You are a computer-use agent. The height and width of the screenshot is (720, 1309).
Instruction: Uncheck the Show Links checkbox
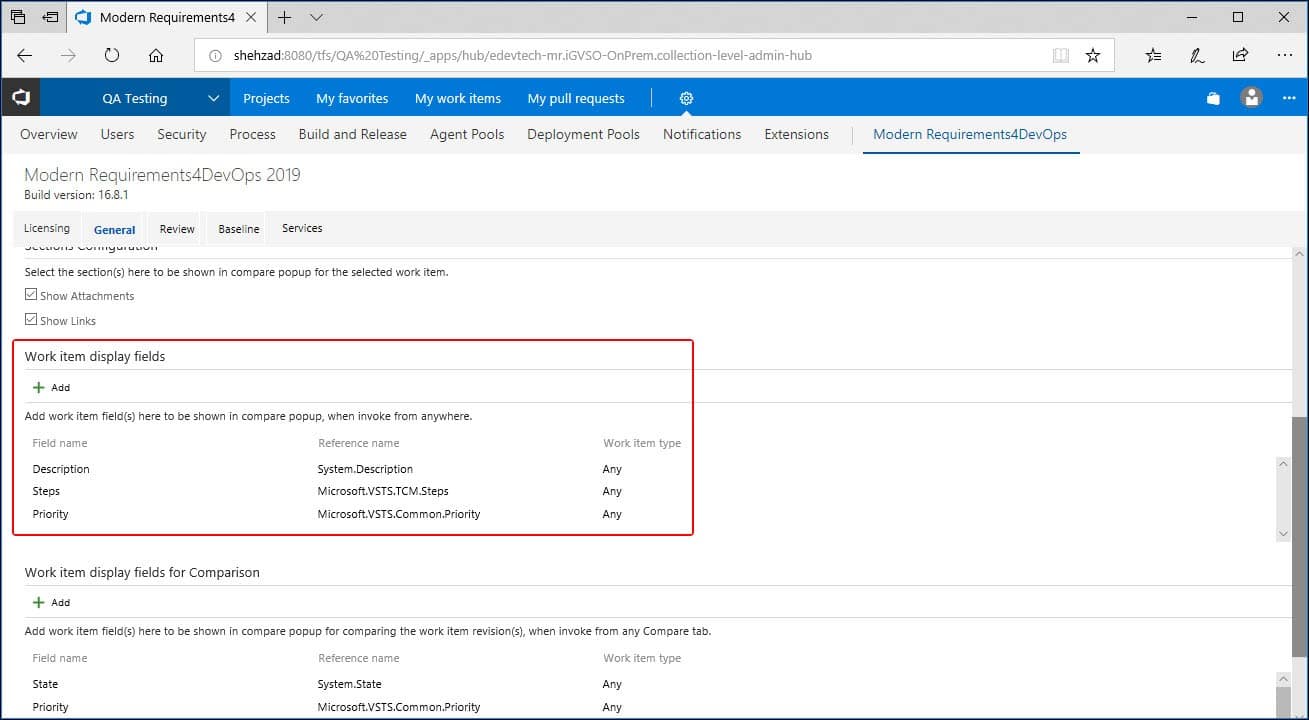tap(31, 321)
